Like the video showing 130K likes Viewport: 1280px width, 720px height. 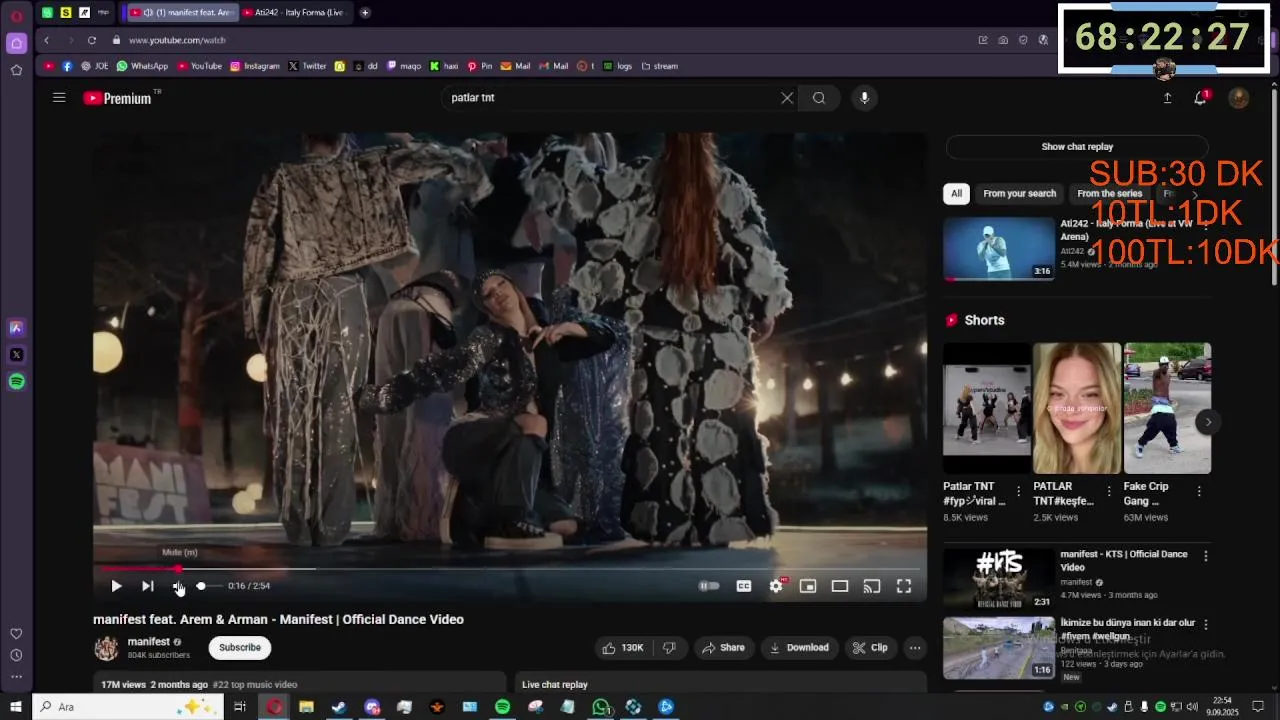pyautogui.click(x=622, y=648)
